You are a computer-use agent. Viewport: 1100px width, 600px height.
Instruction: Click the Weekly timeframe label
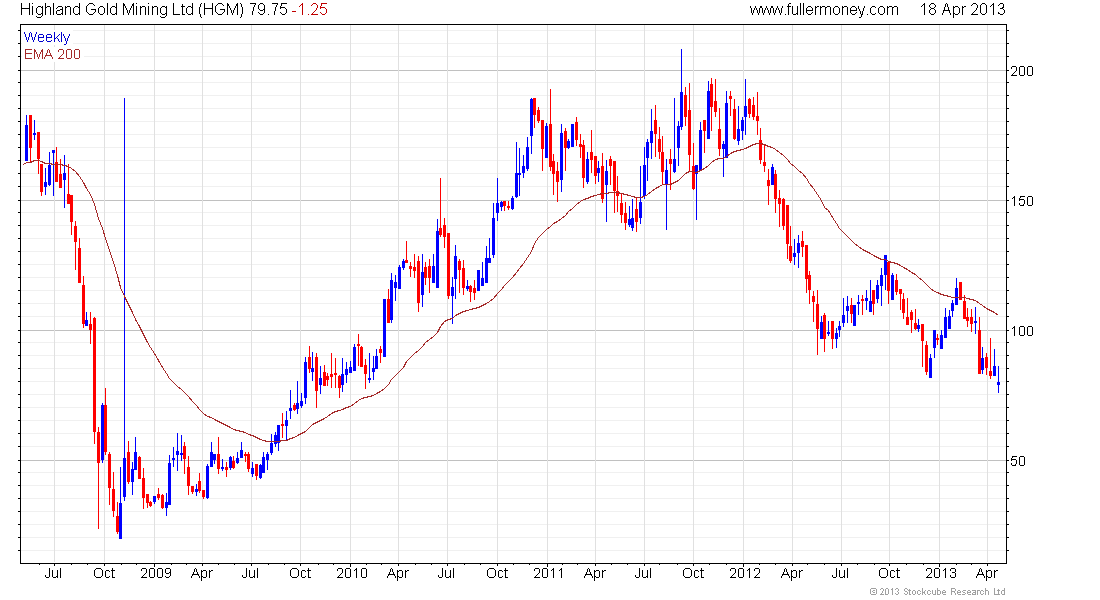(47, 37)
